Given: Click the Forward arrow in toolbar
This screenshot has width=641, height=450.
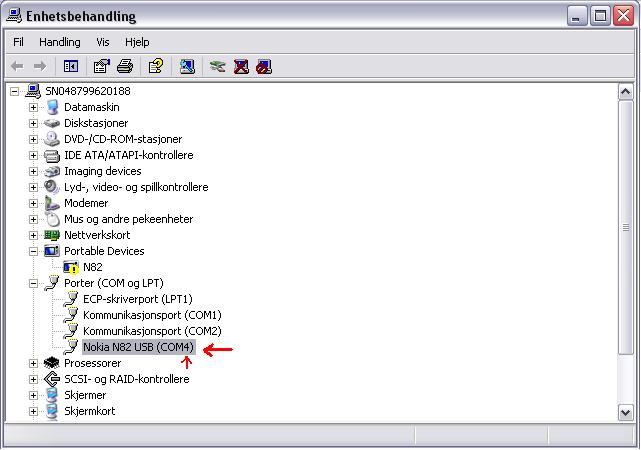Looking at the screenshot, I should coord(40,66).
